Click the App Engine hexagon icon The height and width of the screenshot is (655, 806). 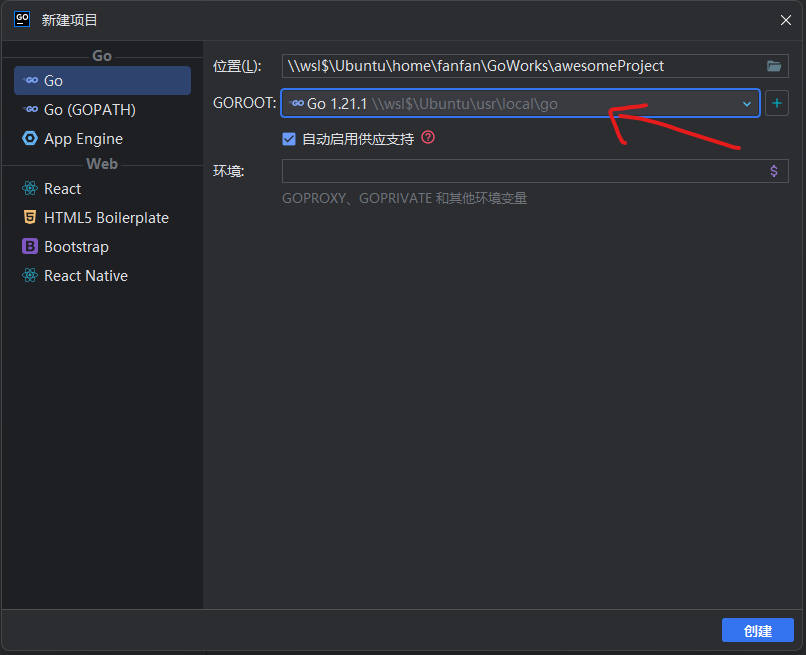(29, 138)
